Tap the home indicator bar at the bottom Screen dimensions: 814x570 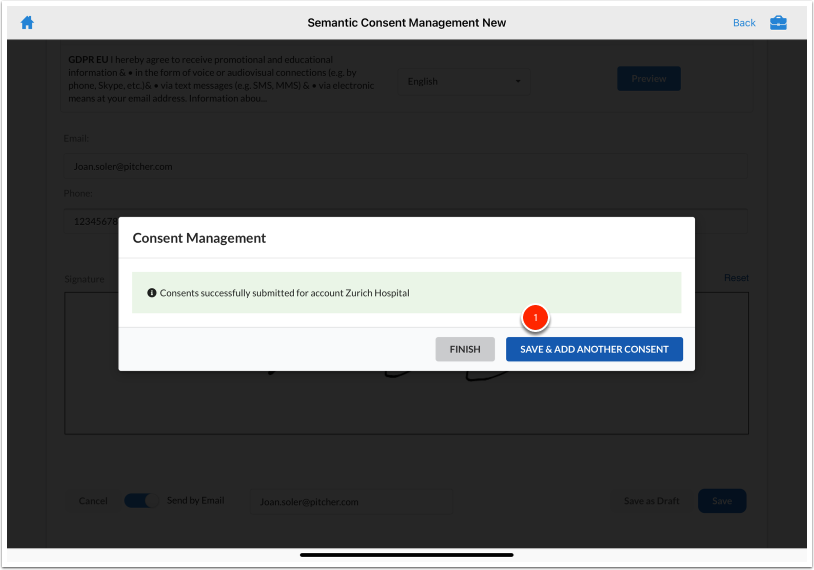click(406, 554)
